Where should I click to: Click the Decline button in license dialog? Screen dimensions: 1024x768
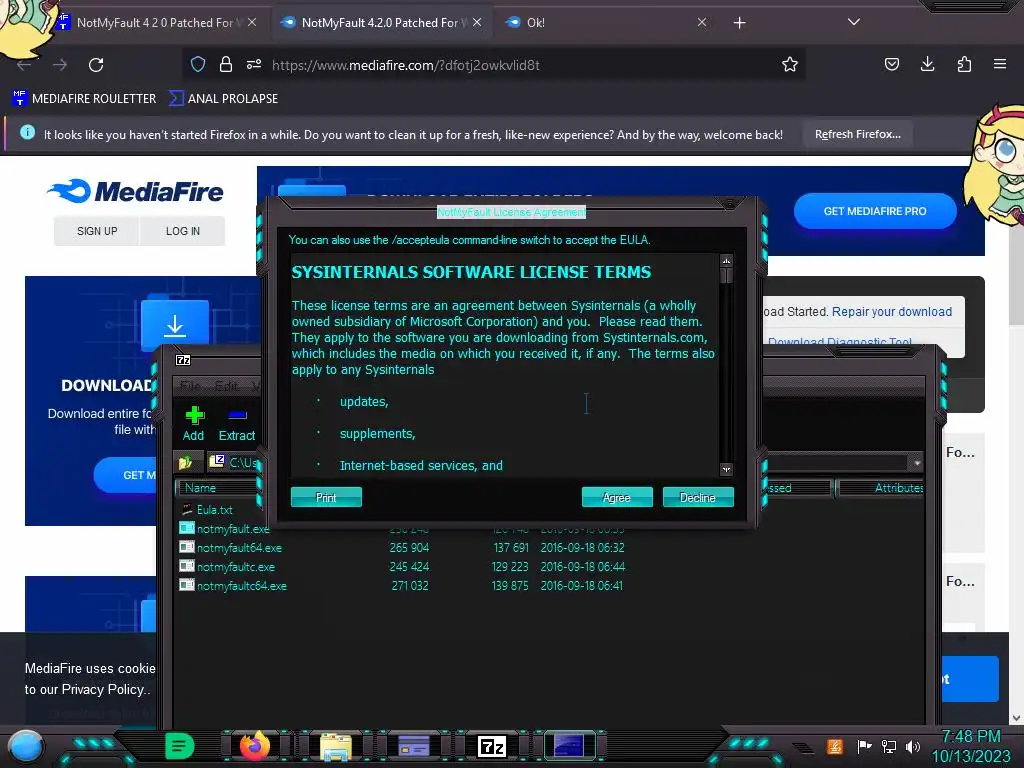tap(697, 497)
